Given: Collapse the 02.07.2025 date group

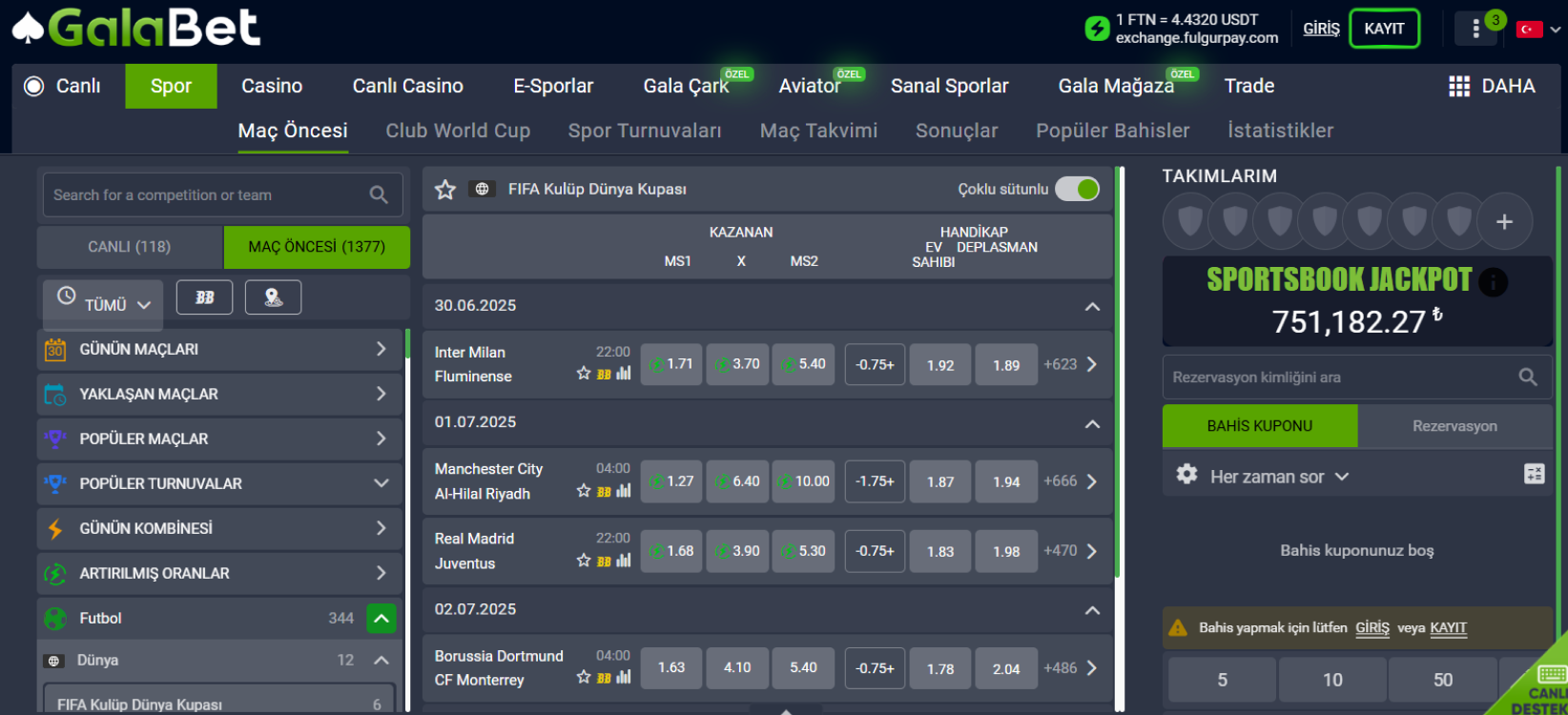Looking at the screenshot, I should coord(1092,611).
